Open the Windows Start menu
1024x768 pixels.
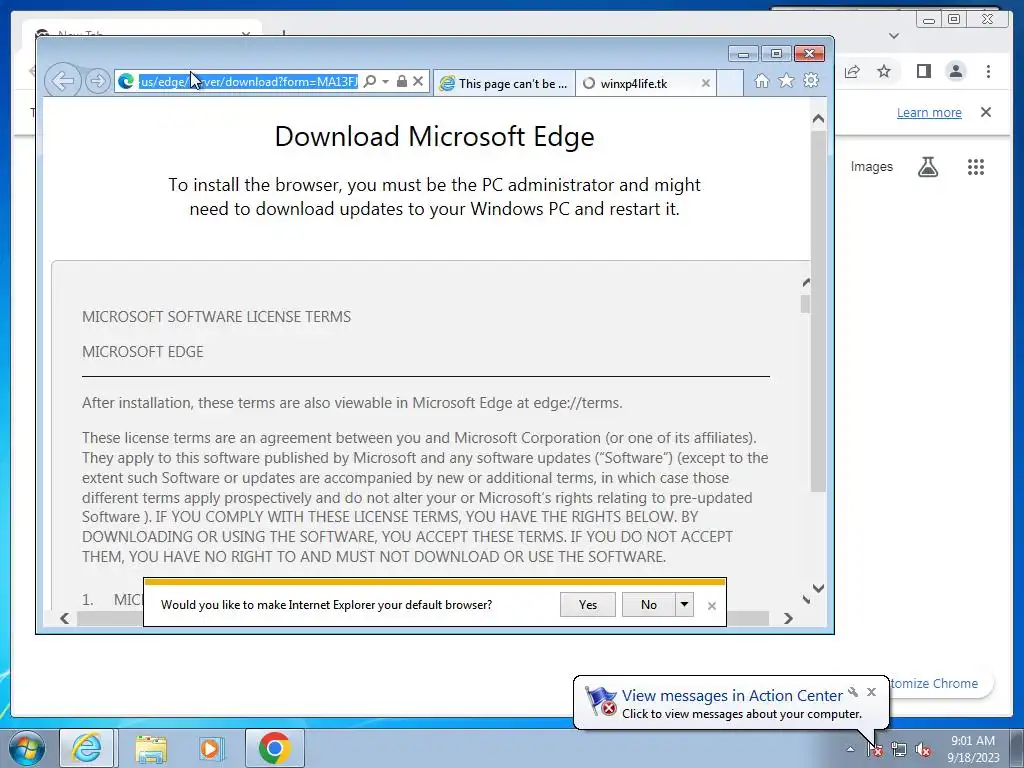point(27,748)
